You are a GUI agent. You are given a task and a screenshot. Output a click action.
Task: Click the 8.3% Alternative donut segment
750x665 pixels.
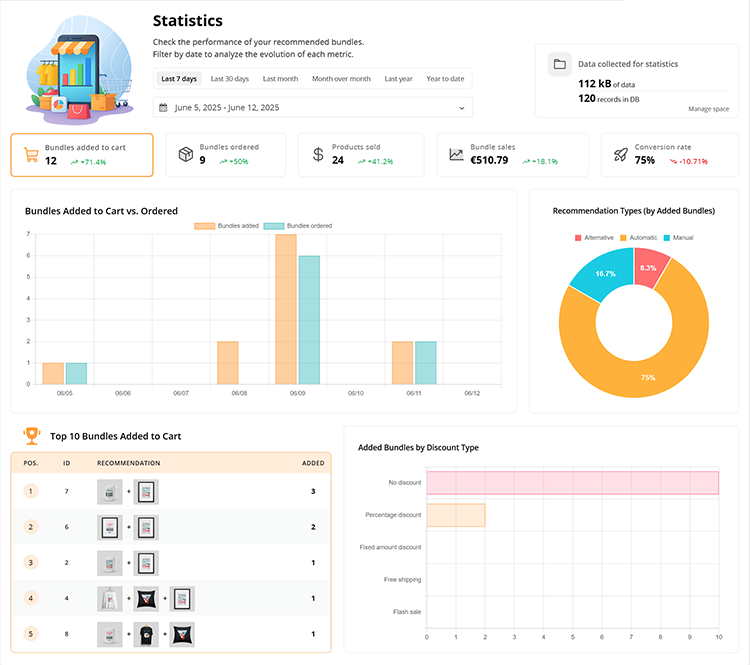coord(648,268)
